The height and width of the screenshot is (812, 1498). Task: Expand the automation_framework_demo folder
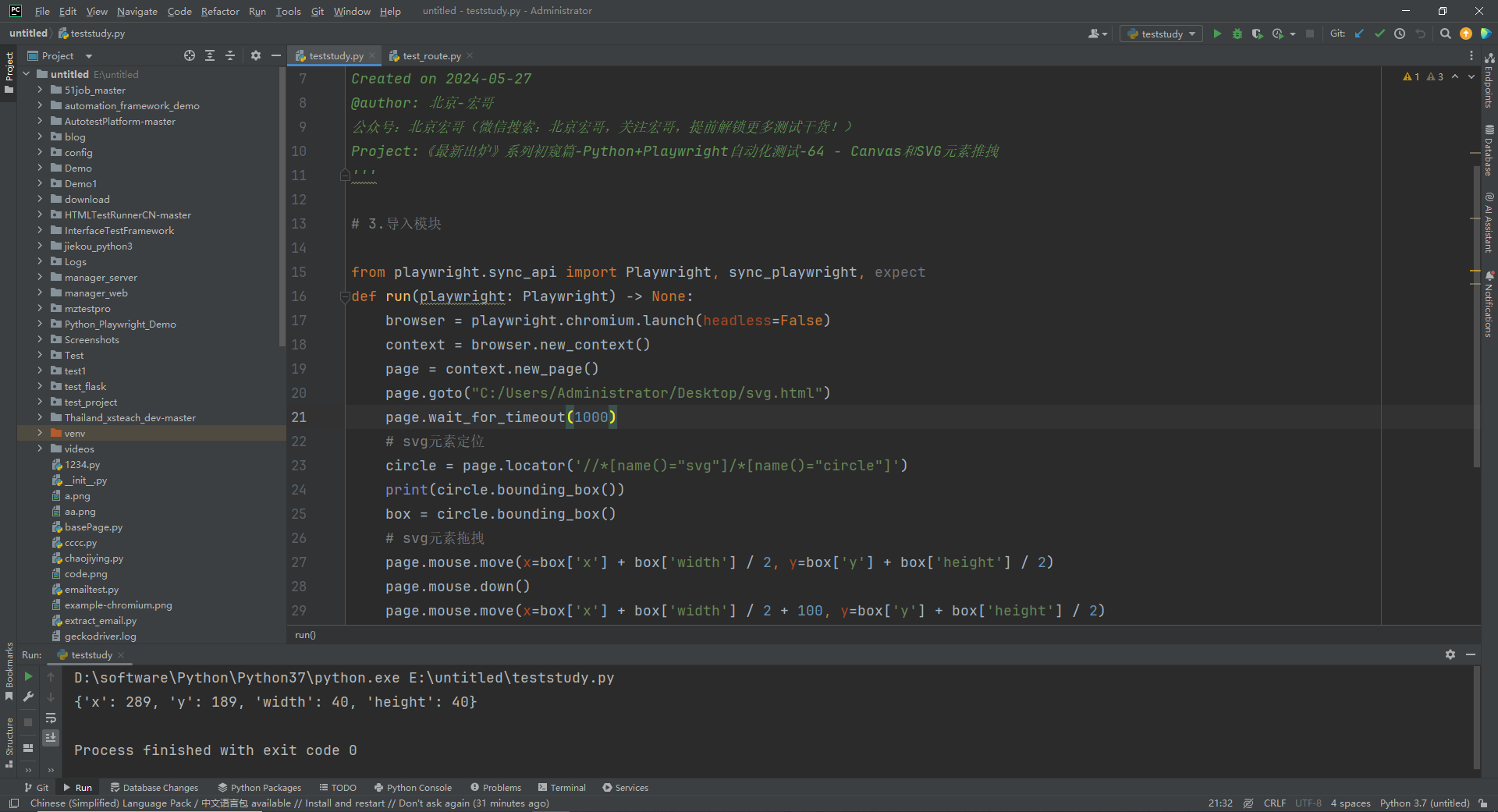[x=40, y=105]
